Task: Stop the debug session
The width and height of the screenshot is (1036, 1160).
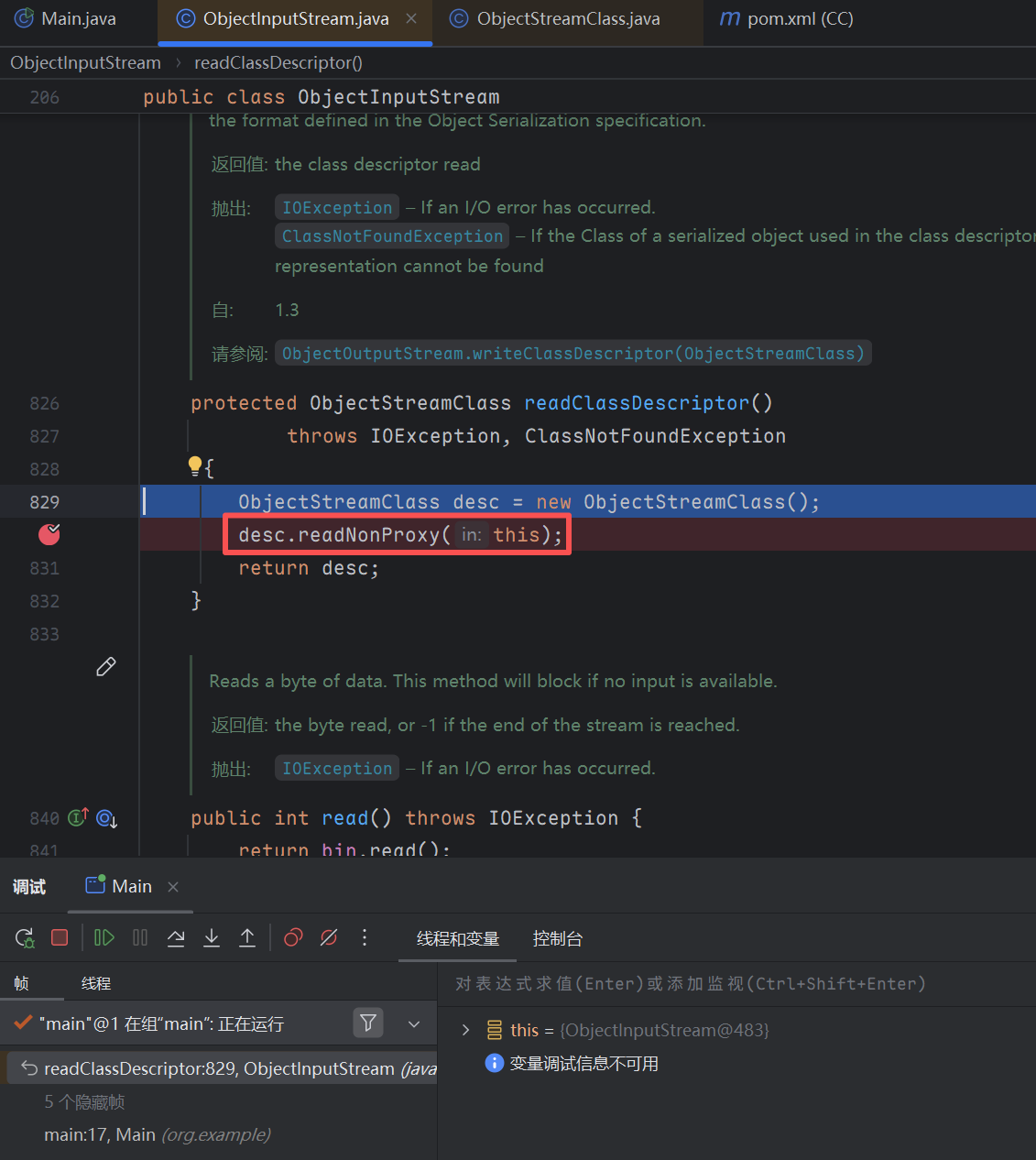Action: pos(60,937)
